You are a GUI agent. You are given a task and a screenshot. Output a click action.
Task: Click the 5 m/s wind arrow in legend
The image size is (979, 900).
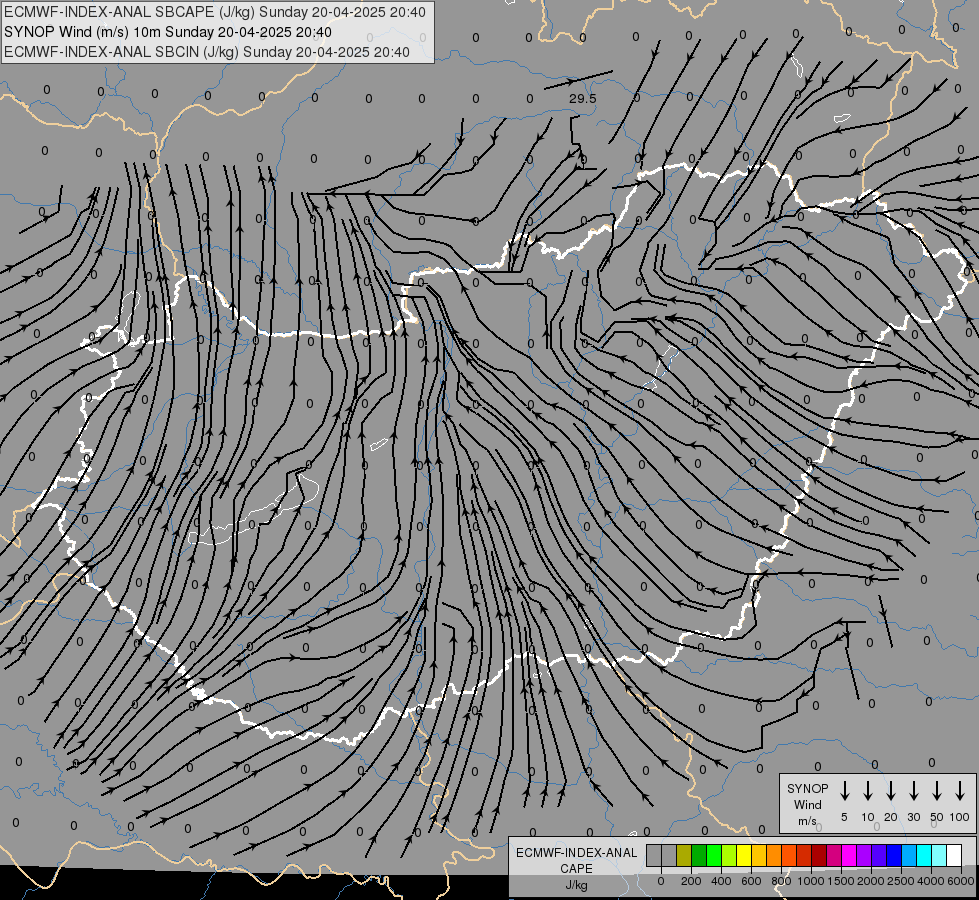(x=844, y=791)
